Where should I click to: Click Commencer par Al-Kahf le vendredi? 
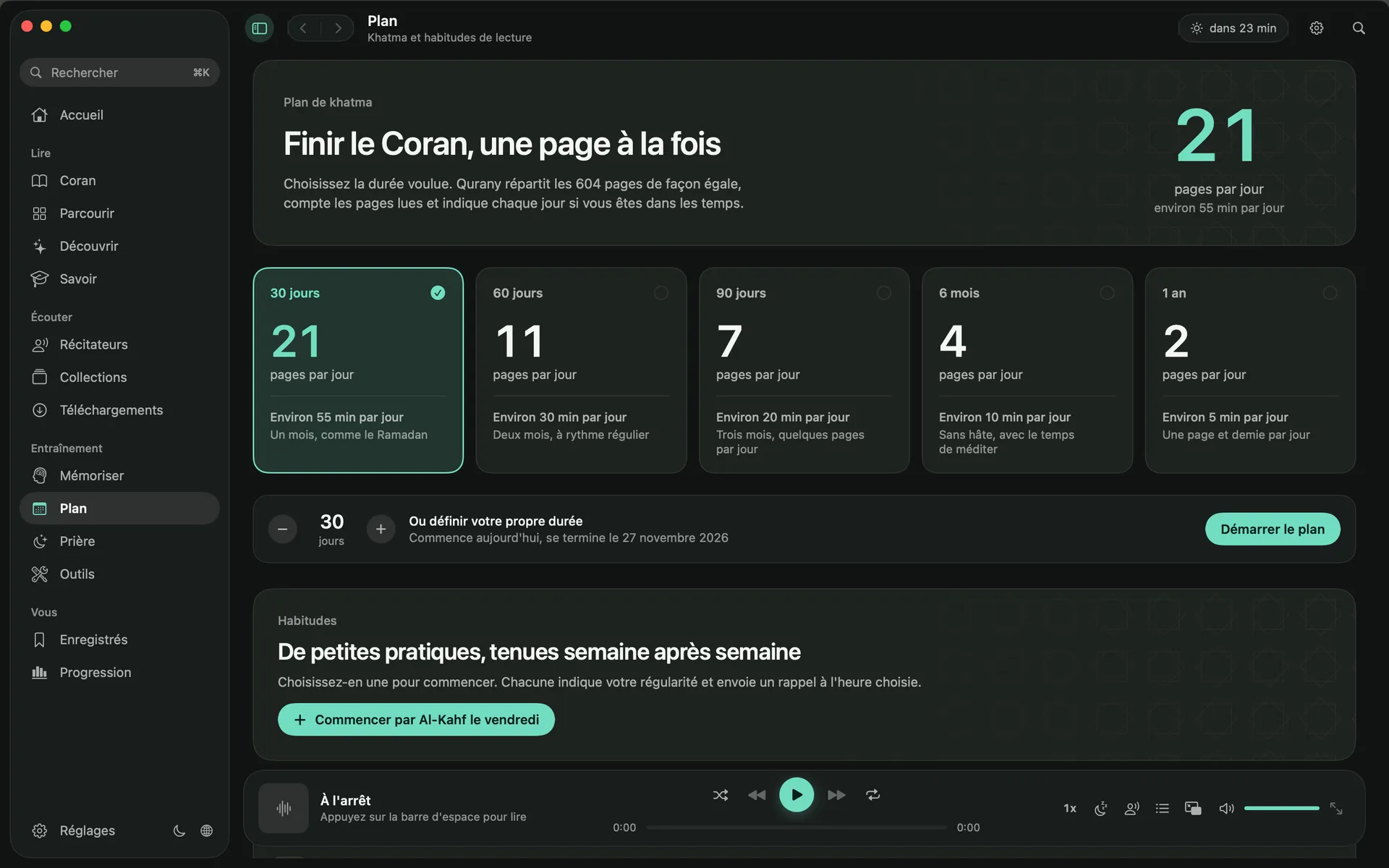[416, 720]
